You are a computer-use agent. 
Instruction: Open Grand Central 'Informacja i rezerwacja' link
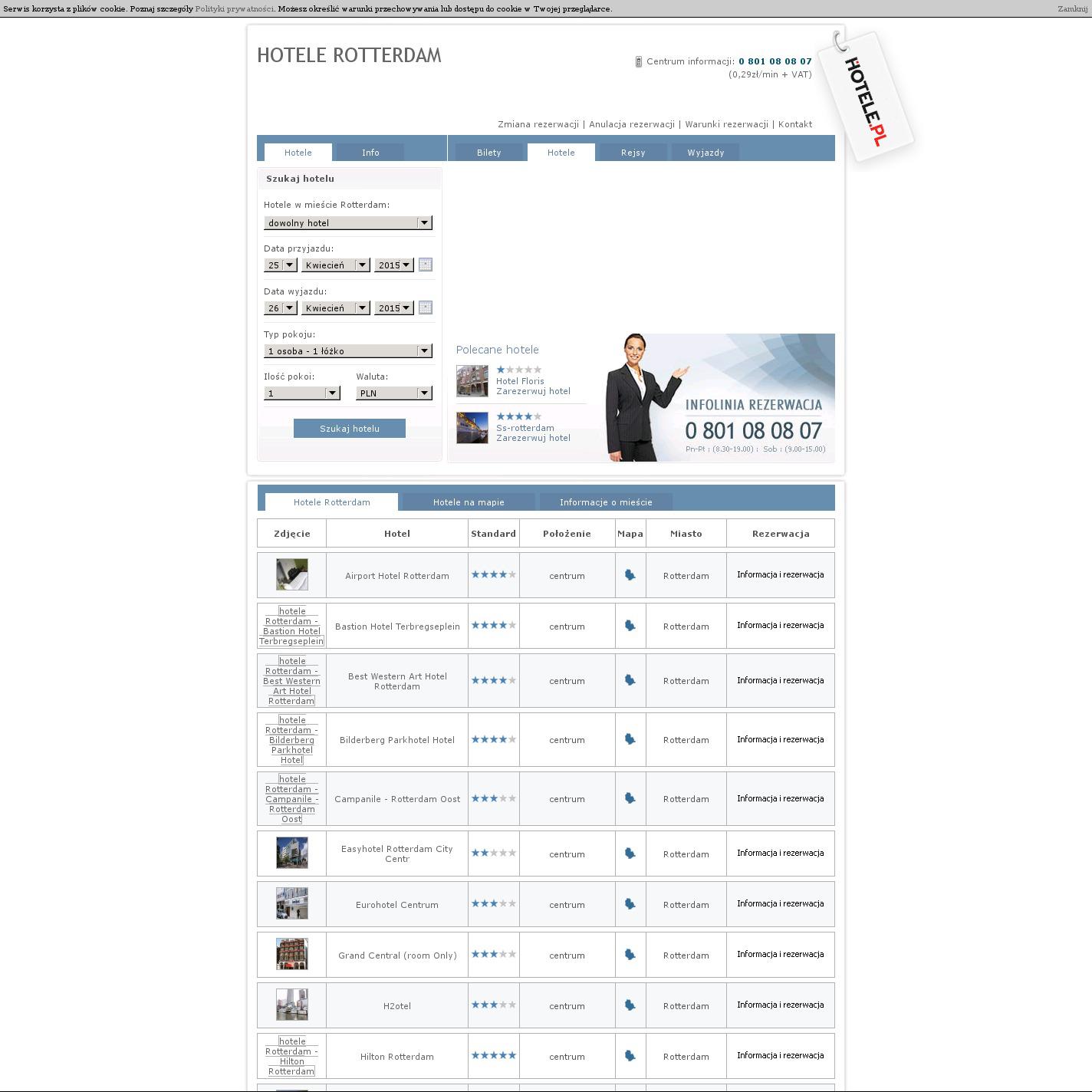[x=780, y=955]
